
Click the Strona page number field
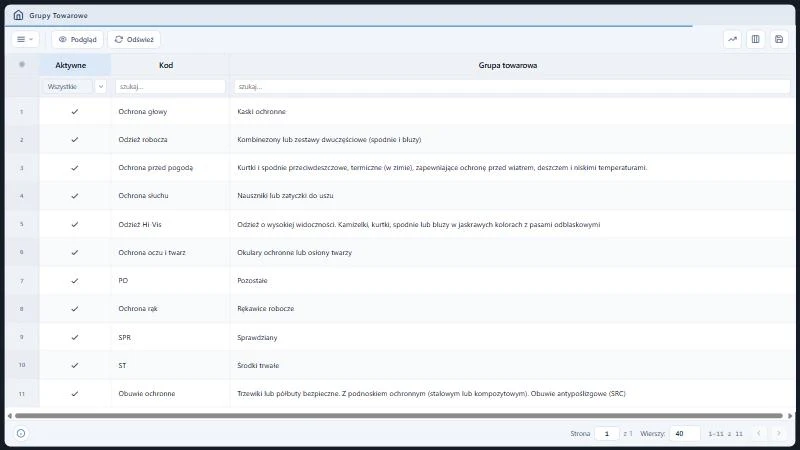click(x=607, y=433)
